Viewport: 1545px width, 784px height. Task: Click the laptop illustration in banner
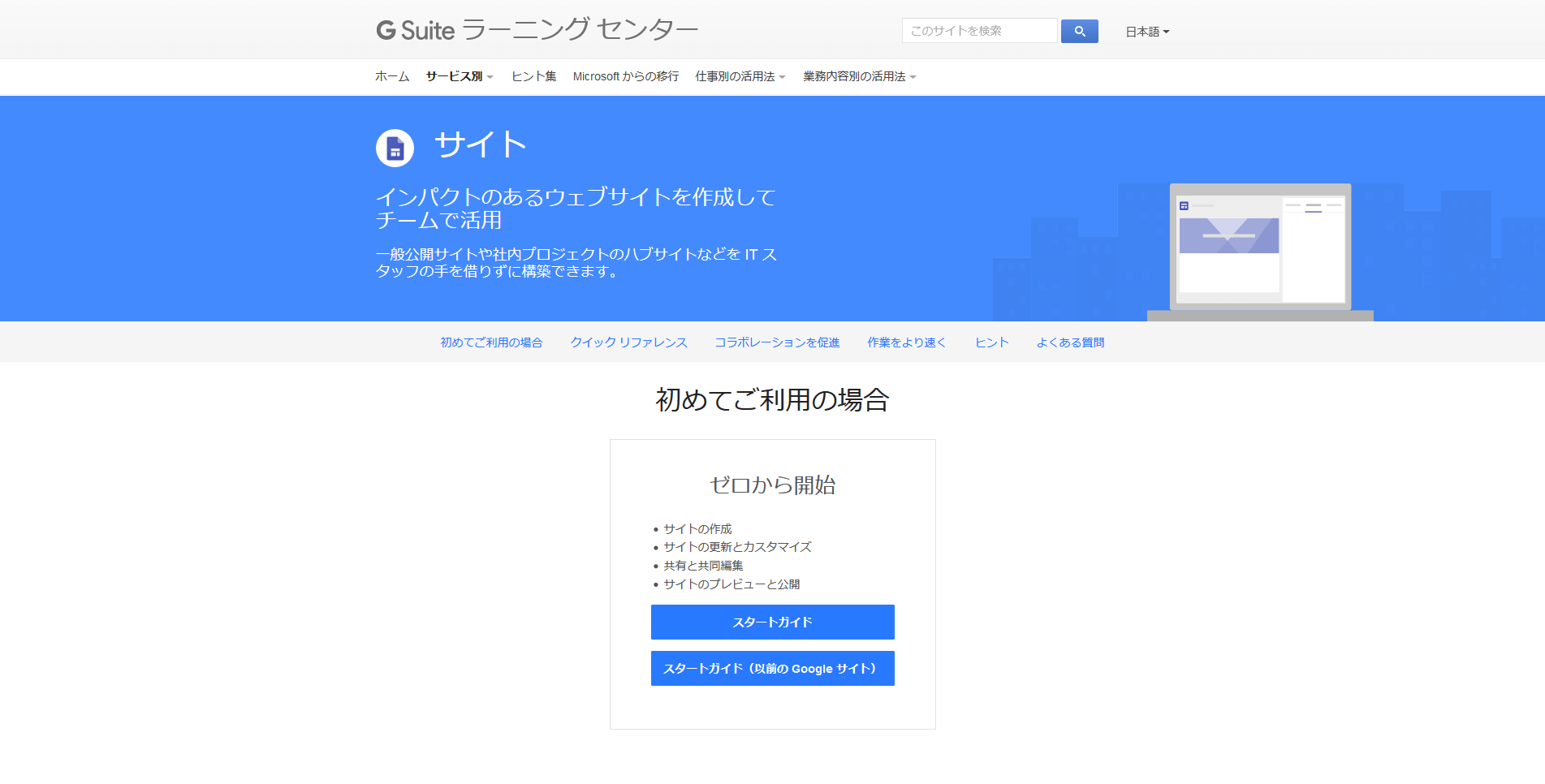click(x=1260, y=251)
